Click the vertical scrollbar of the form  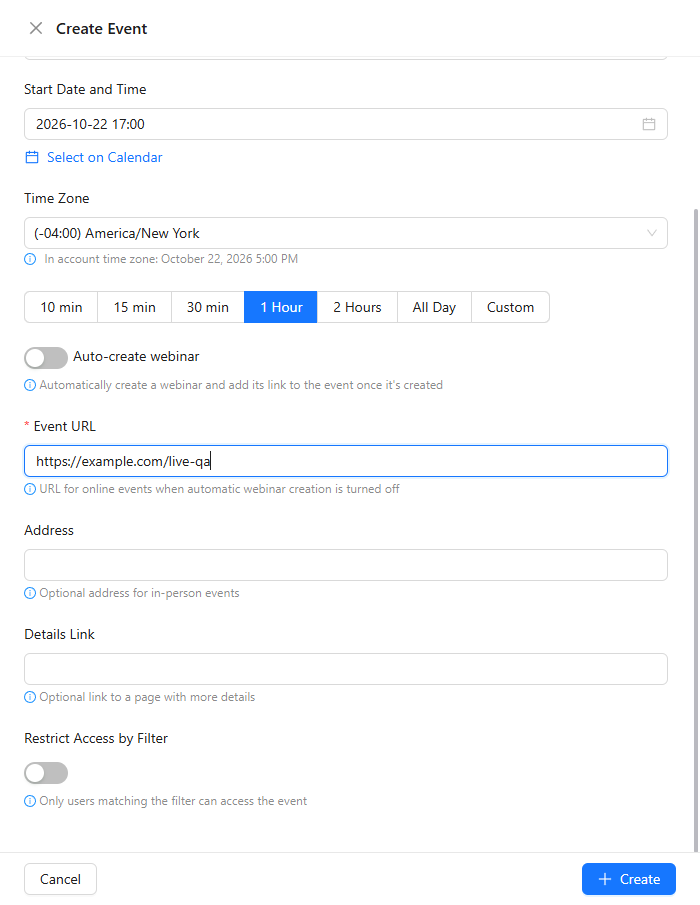(695, 530)
